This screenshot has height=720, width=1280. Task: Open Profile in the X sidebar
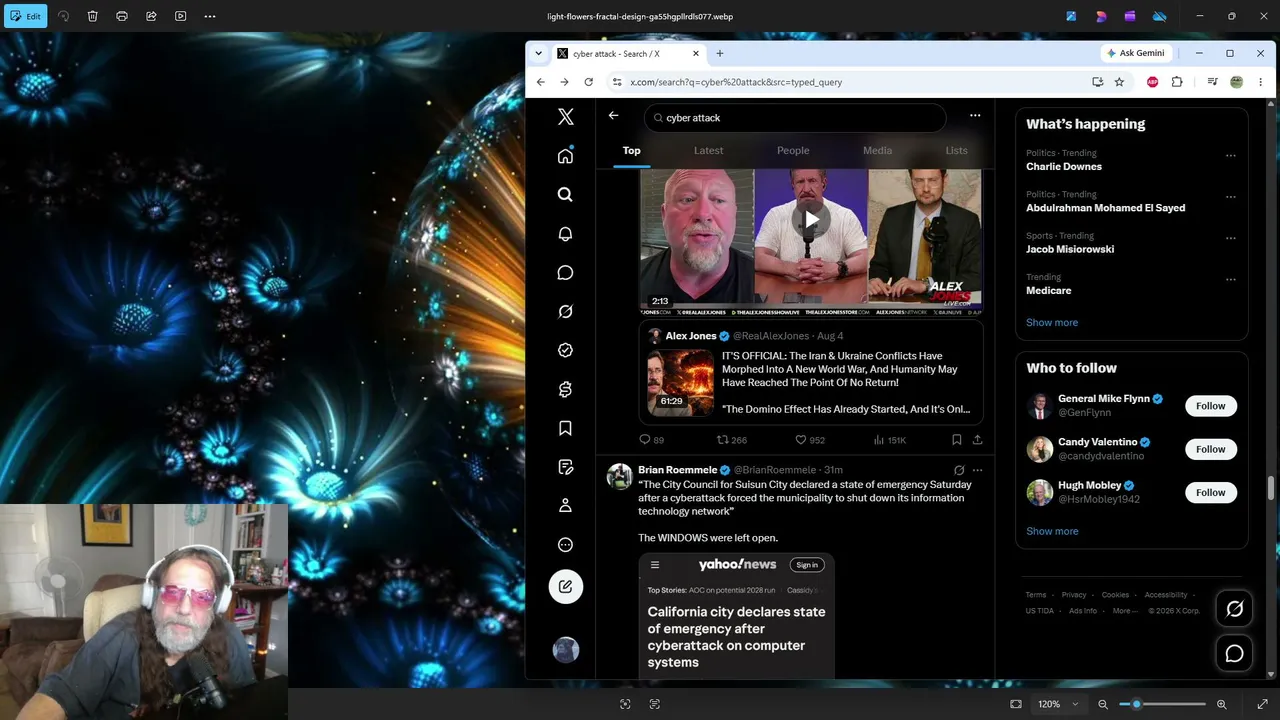coord(566,506)
